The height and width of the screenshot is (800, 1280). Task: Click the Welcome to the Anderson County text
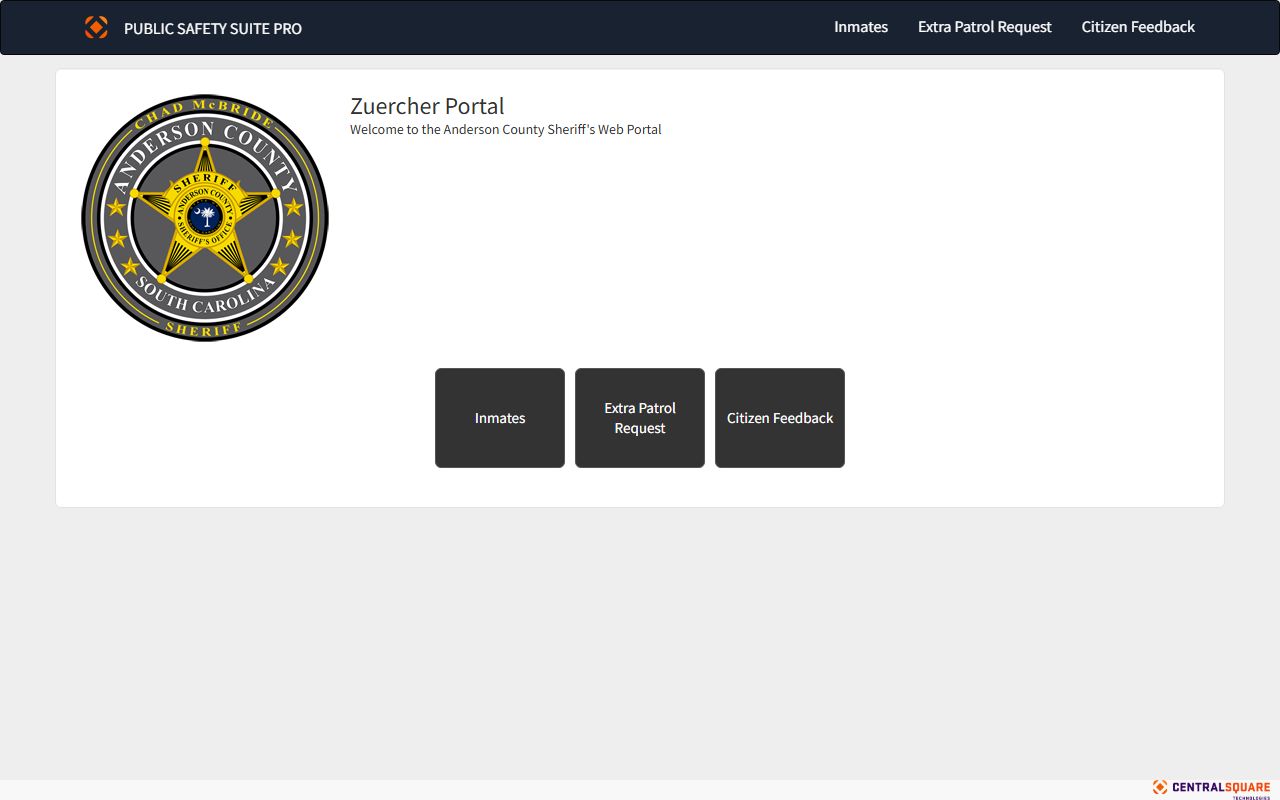pos(506,130)
